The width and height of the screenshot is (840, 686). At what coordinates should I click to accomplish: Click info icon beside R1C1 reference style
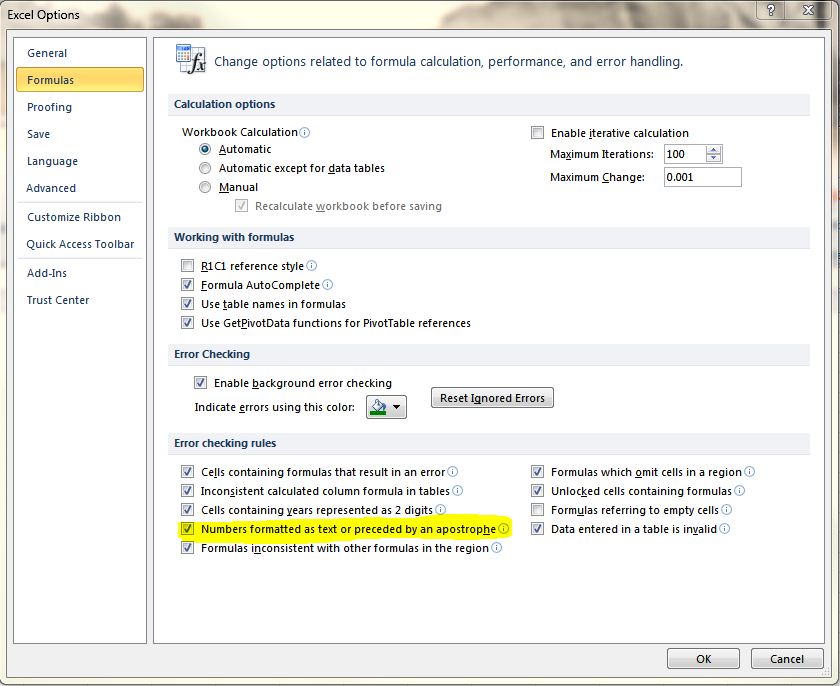point(312,266)
